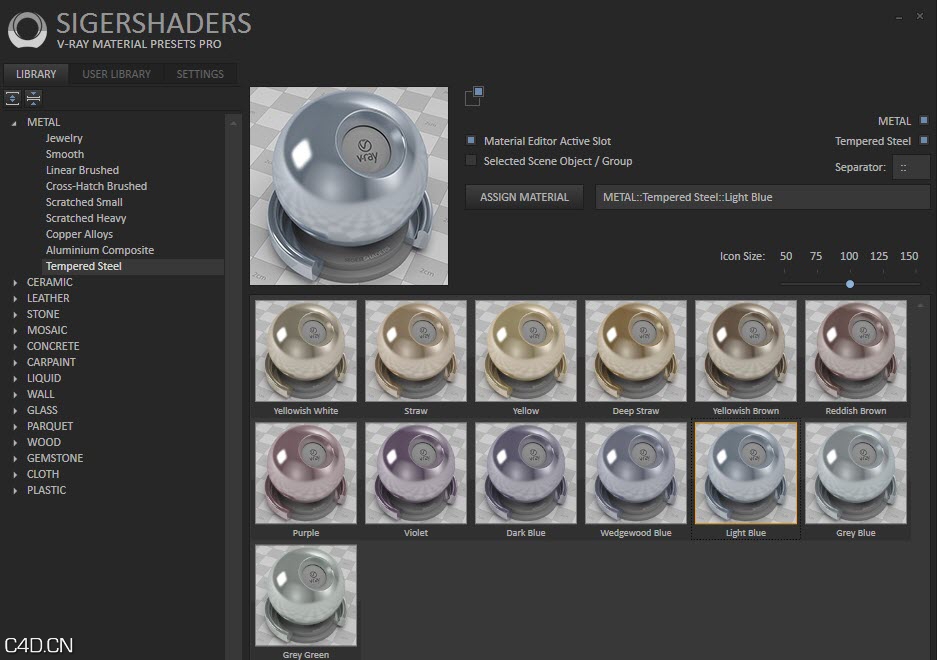Disable the Material Editor Active Slot checkbox
This screenshot has height=660, width=938.
pos(470,141)
